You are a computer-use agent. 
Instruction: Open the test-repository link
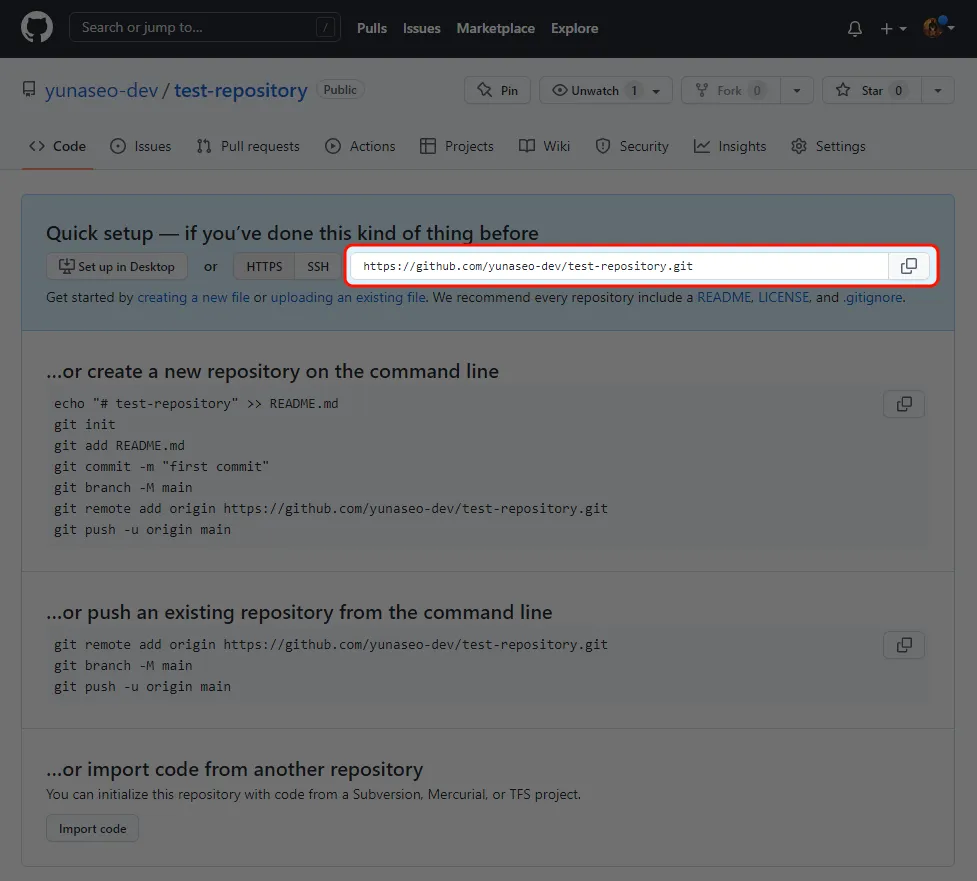coord(241,90)
